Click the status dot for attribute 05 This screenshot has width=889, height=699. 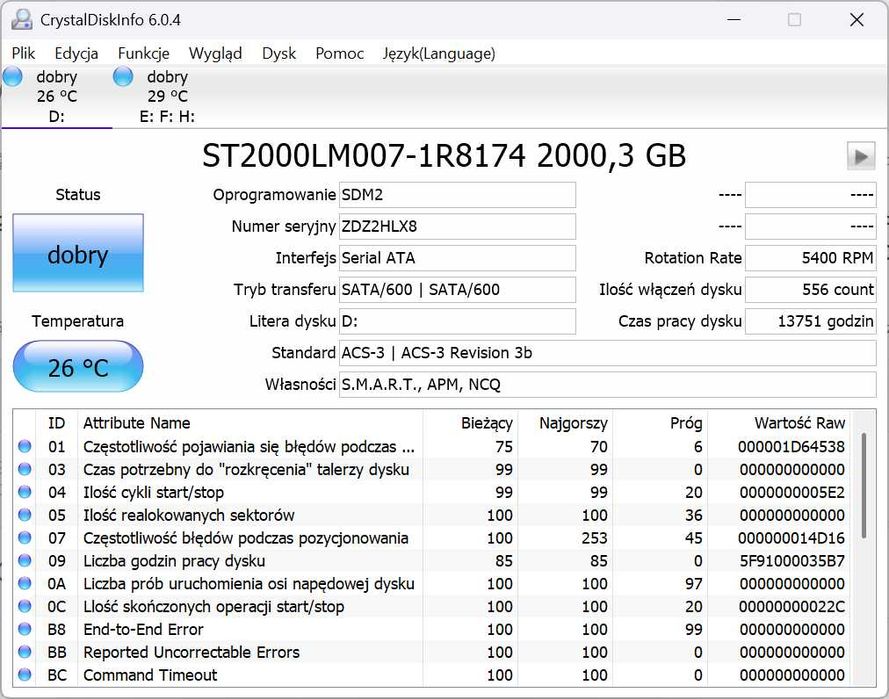coord(25,515)
